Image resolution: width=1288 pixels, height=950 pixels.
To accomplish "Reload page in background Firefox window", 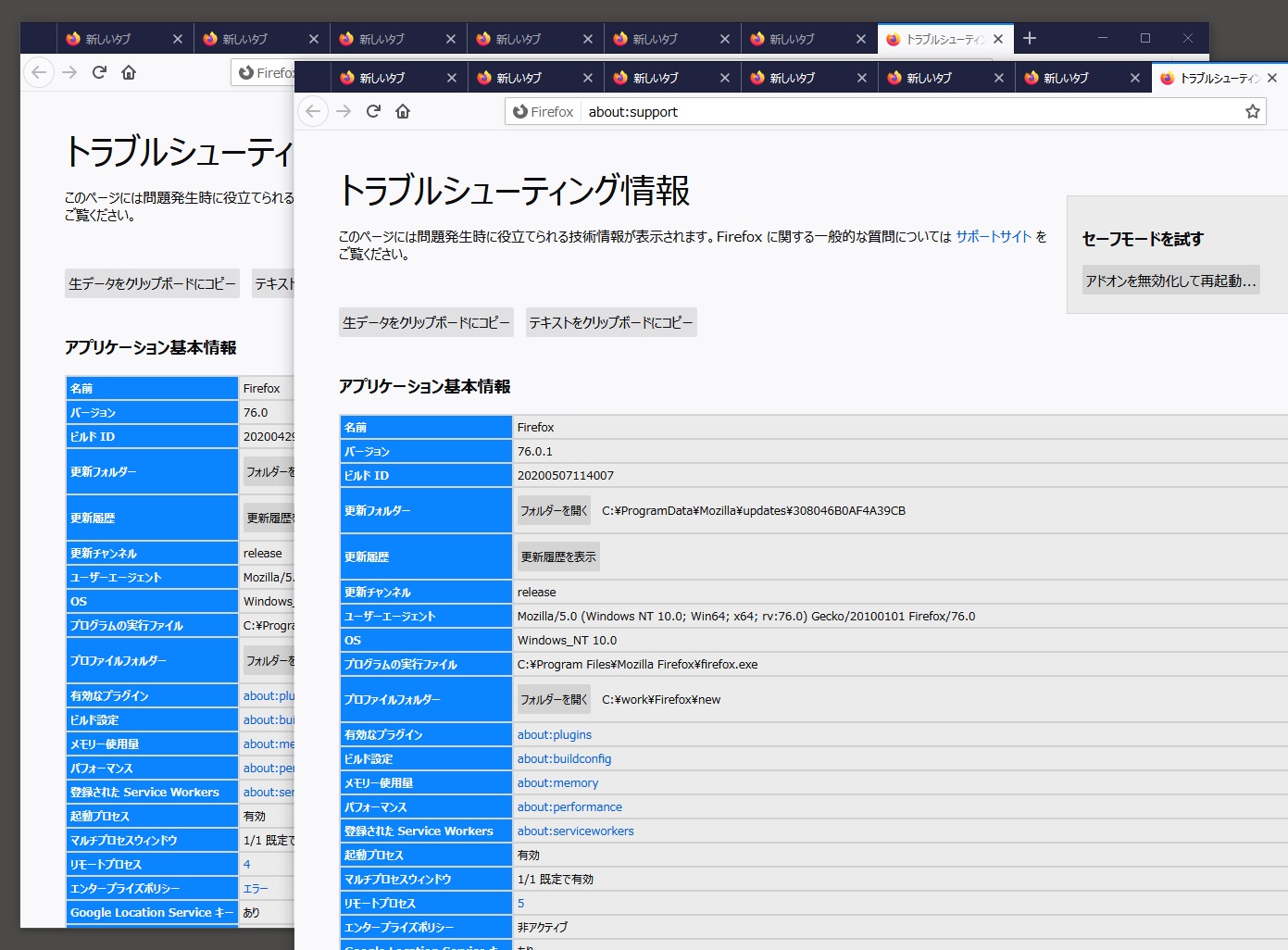I will tap(99, 72).
